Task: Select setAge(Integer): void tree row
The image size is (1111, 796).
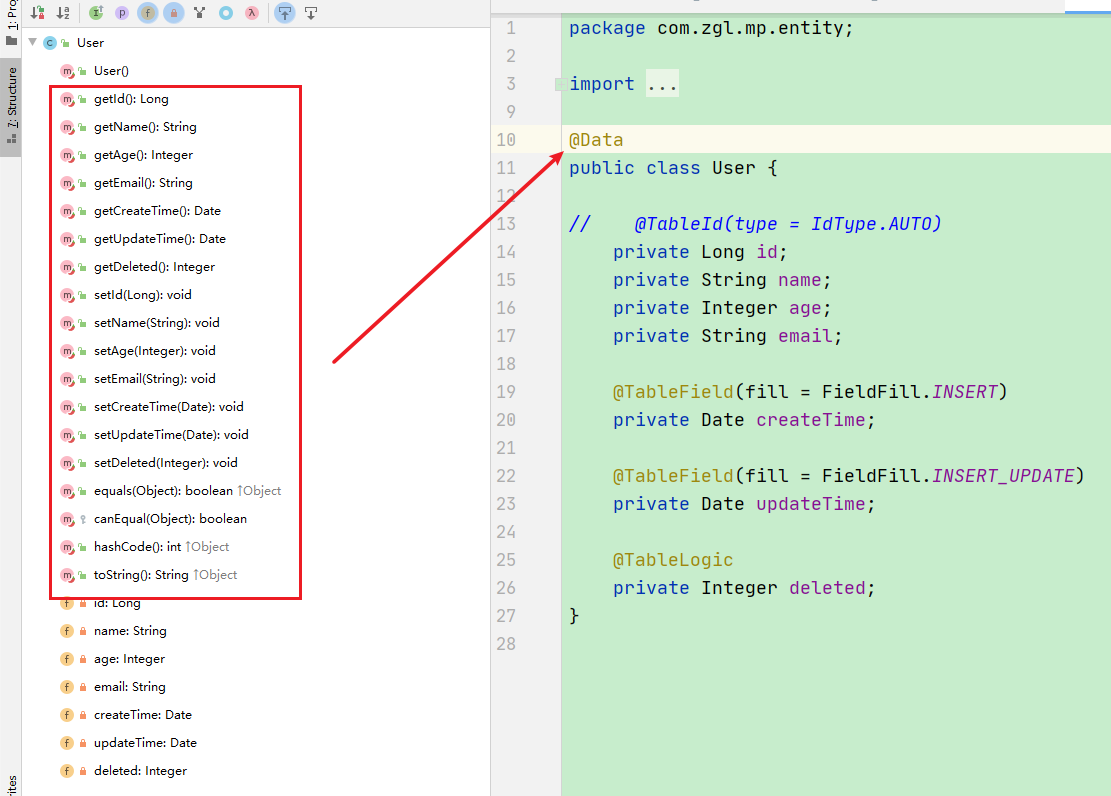Action: pos(154,351)
